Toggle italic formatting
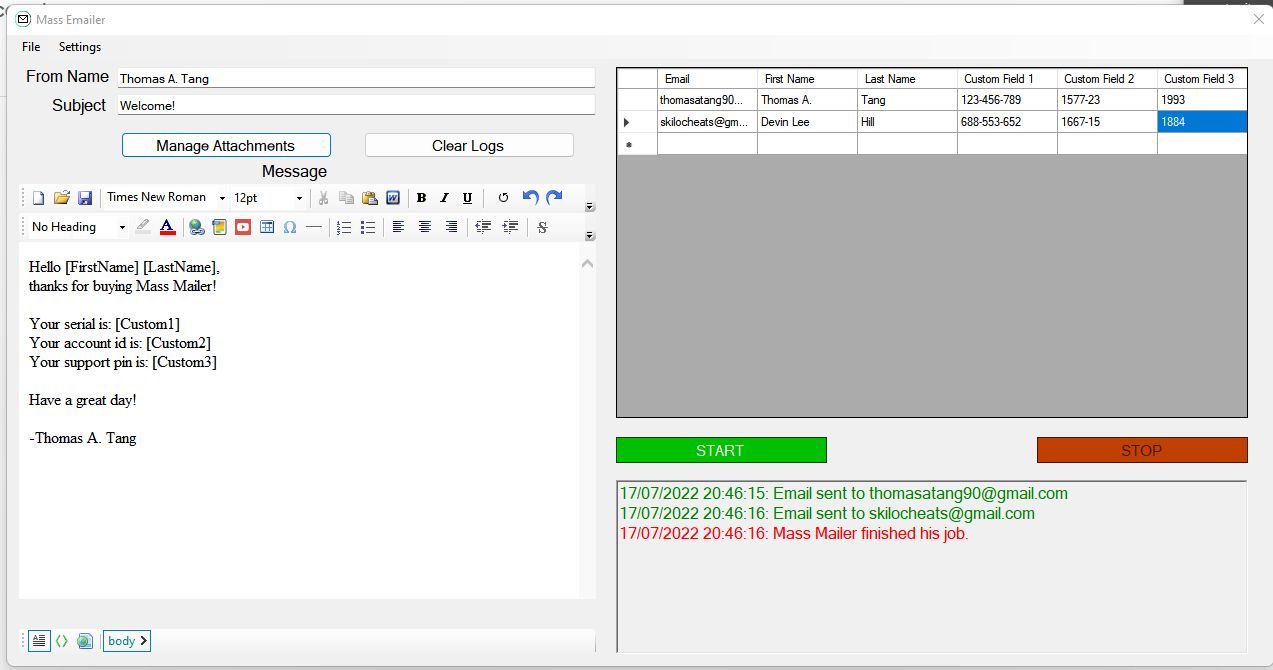The width and height of the screenshot is (1273, 670). click(445, 198)
